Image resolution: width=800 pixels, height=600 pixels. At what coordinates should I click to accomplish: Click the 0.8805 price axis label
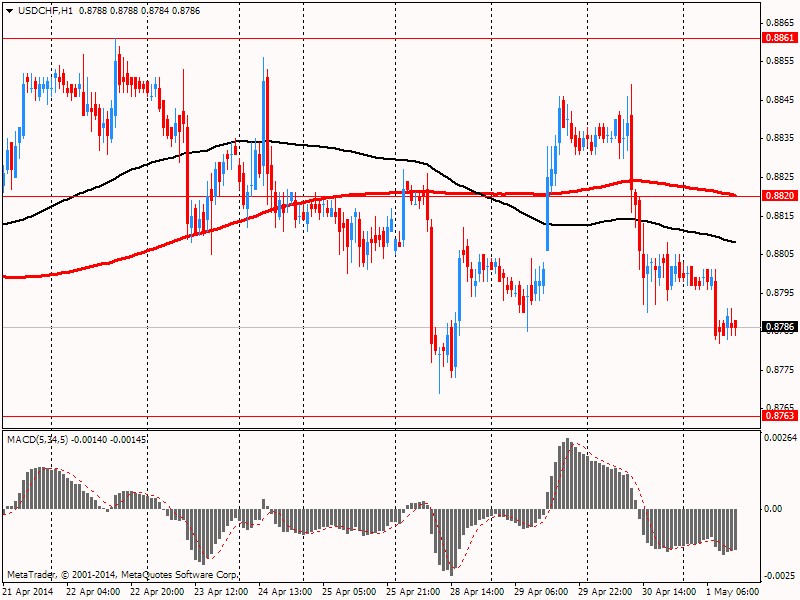click(x=780, y=254)
